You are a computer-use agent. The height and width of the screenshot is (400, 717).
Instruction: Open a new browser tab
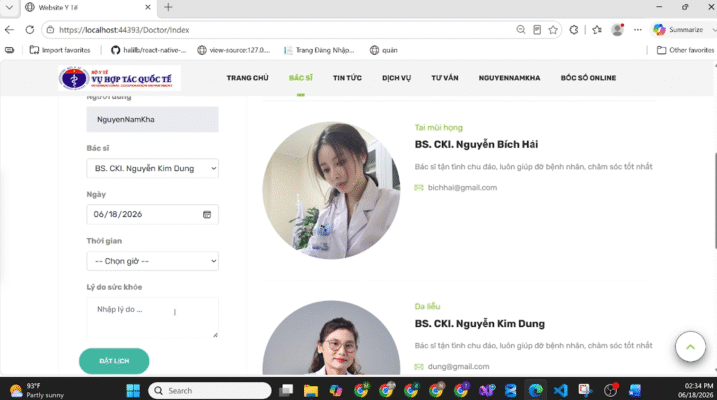(168, 7)
